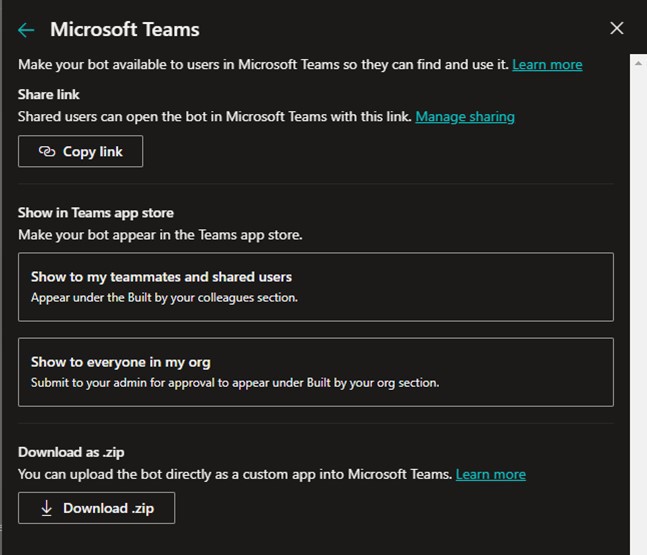Open Learn more about making bot available
This screenshot has width=647, height=555.
point(547,65)
